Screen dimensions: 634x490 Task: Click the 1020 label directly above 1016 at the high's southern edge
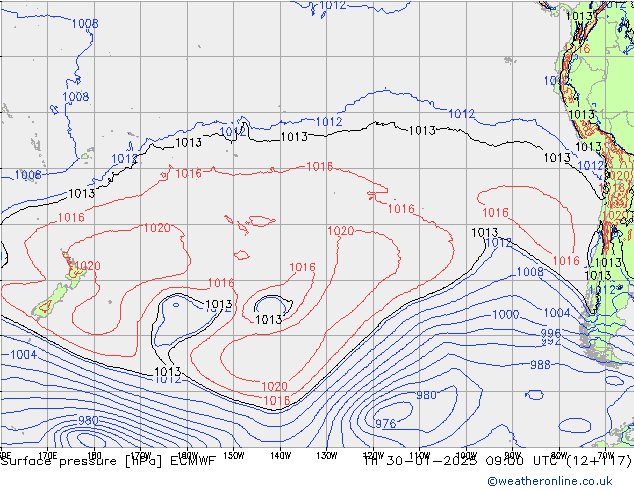[x=274, y=387]
